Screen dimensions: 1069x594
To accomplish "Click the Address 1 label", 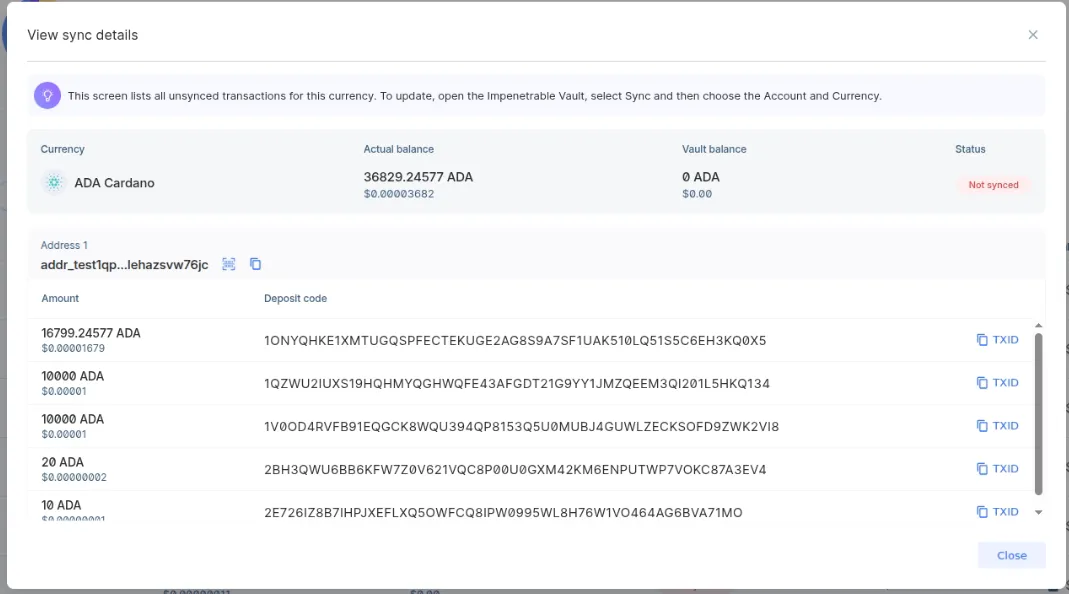I will (x=64, y=245).
